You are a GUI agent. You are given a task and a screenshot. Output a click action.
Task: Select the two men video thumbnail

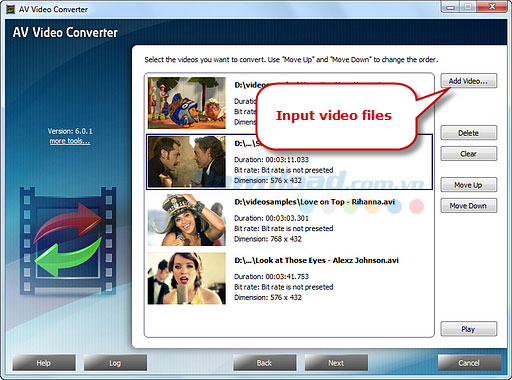coord(187,161)
